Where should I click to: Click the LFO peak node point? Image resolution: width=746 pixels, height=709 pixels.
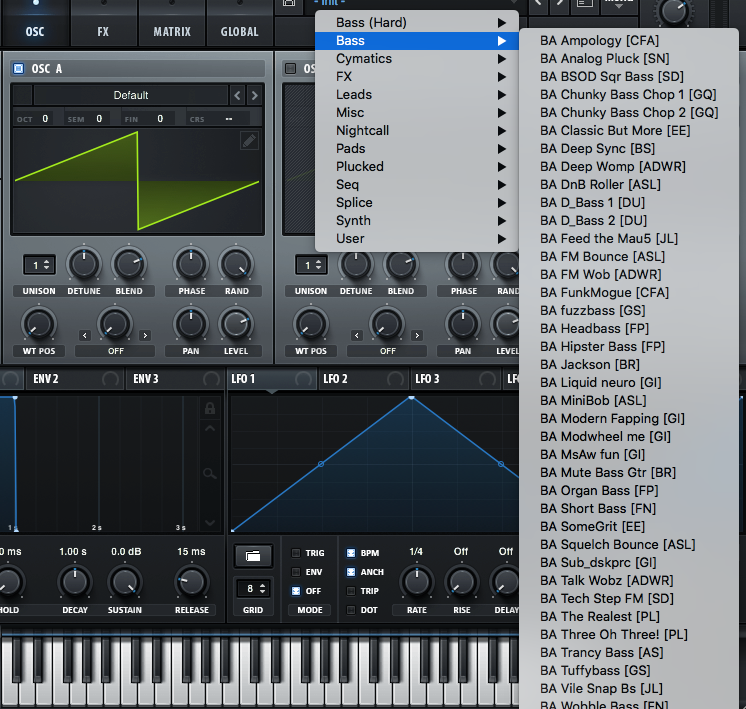(412, 397)
